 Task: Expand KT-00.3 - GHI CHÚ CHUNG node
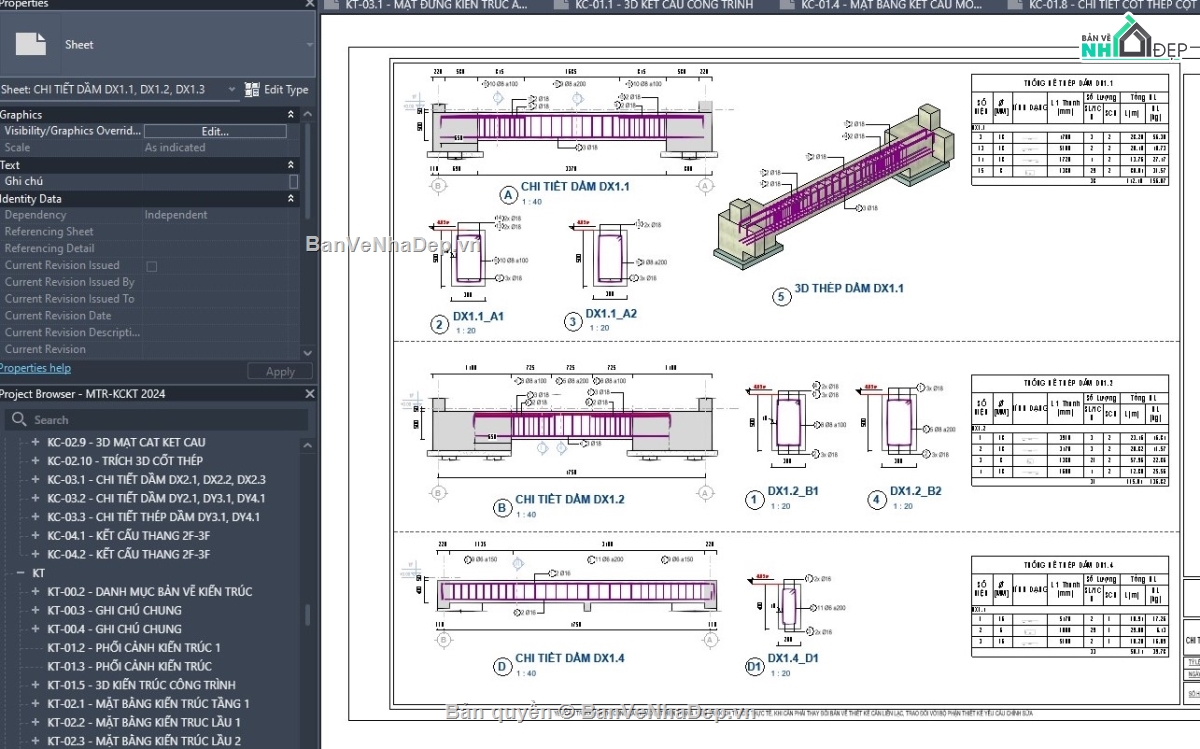(36, 610)
